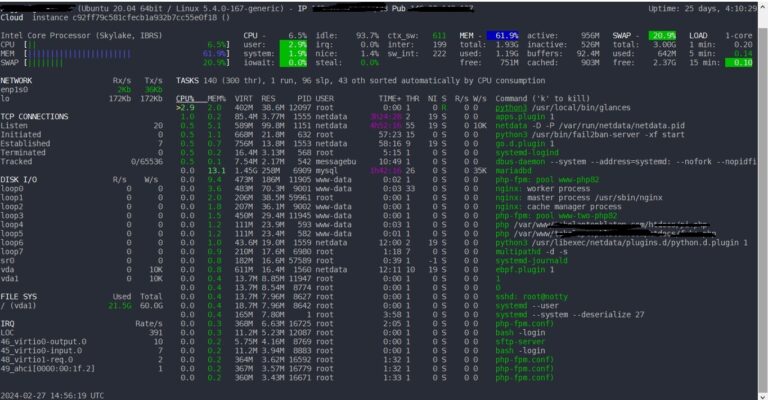The height and width of the screenshot is (400, 768).
Task: Click the Intel Core Processor (Skylake, IBRS) label
Action: click(81, 36)
